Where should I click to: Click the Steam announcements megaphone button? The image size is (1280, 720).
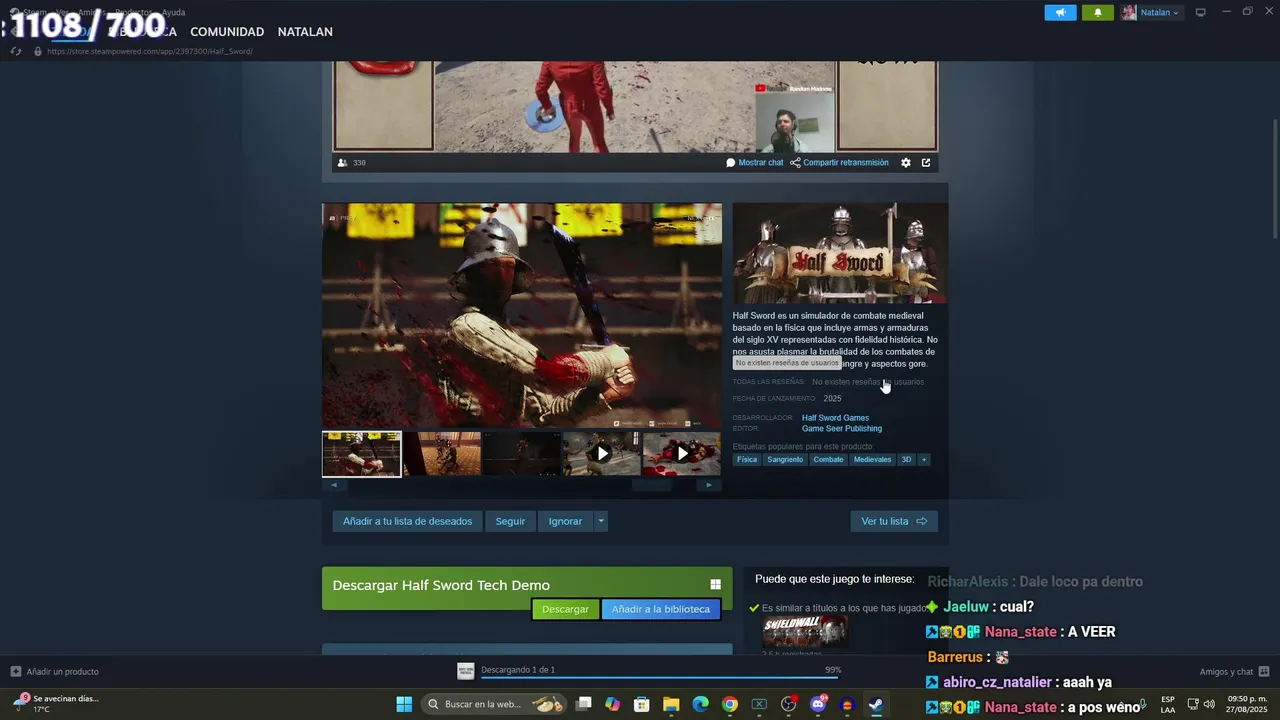point(1060,12)
